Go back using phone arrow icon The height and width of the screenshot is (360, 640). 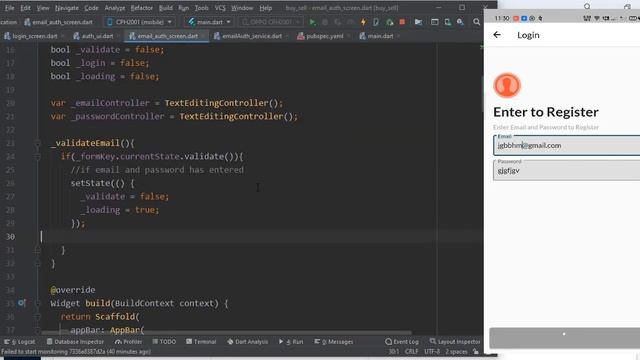(497, 35)
